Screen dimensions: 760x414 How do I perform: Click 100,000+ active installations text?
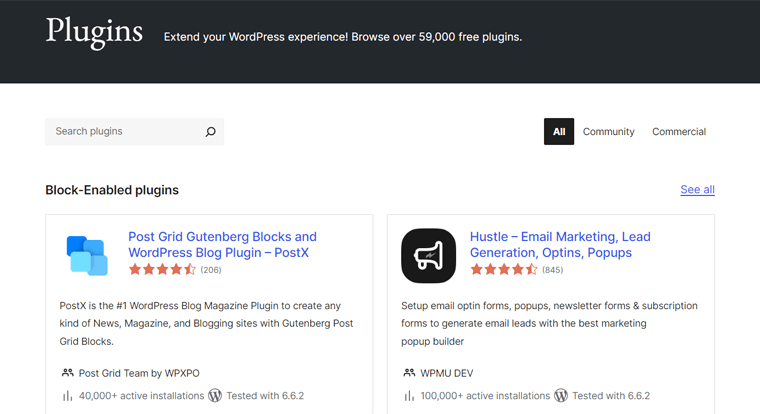pos(485,396)
